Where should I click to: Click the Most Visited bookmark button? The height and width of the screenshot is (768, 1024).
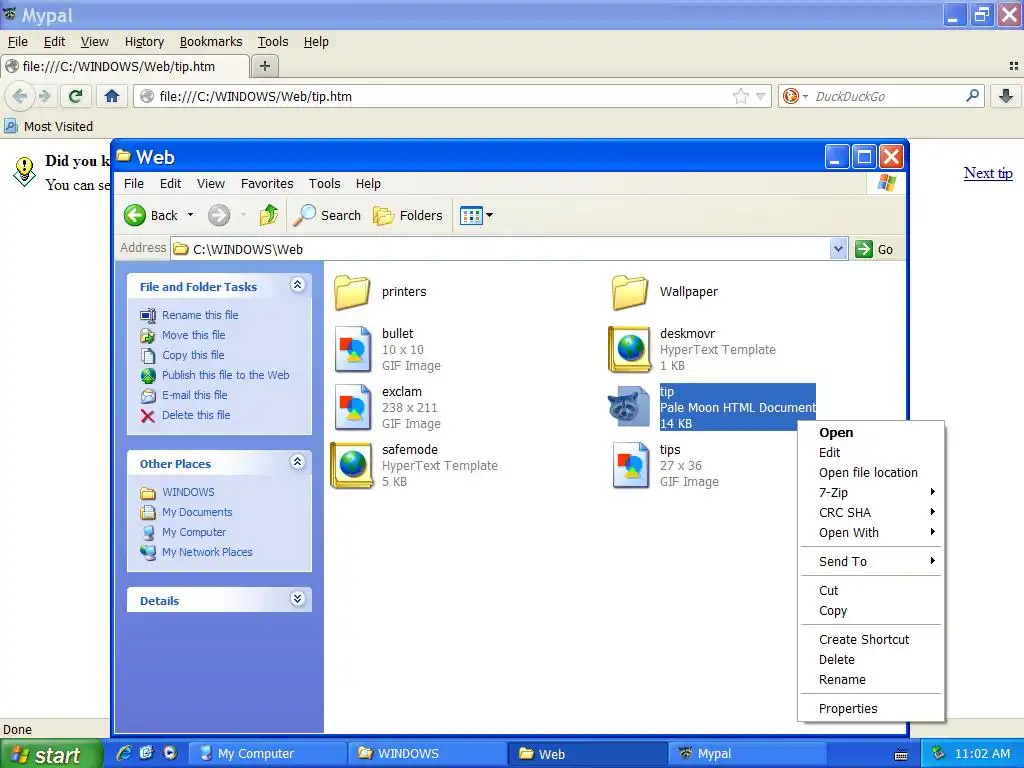point(49,127)
